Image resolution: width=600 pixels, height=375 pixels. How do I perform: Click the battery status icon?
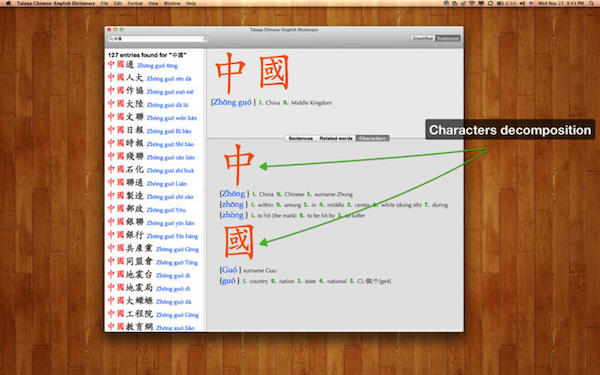pyautogui.click(x=499, y=3)
